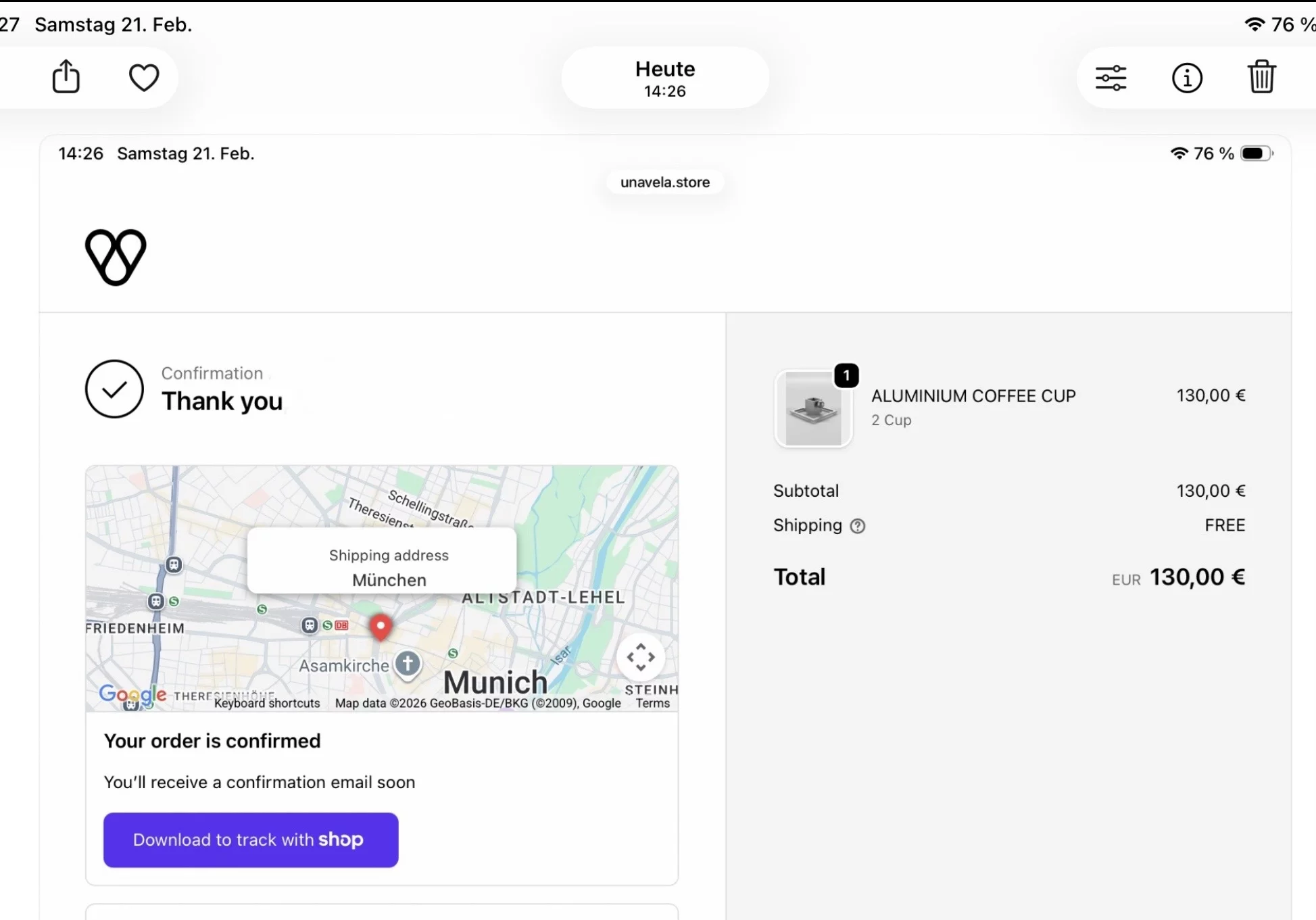The height and width of the screenshot is (920, 1316).
Task: Delete the photo with the trash icon
Action: (x=1261, y=76)
